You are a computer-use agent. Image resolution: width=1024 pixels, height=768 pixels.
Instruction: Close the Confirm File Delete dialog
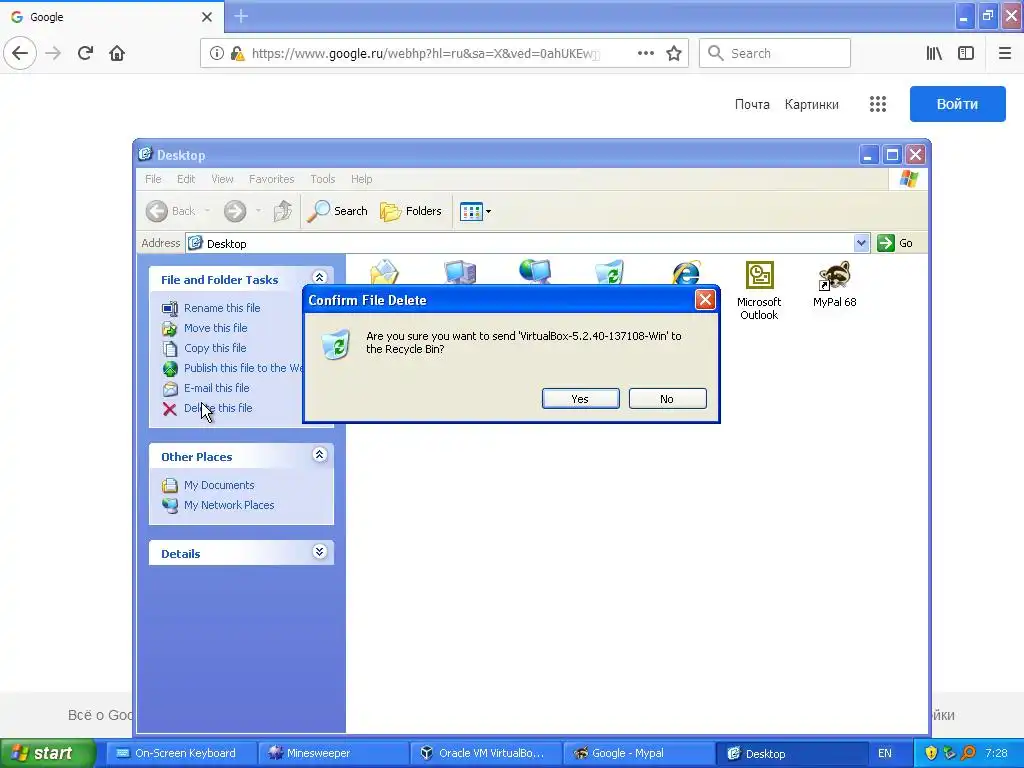pos(705,300)
